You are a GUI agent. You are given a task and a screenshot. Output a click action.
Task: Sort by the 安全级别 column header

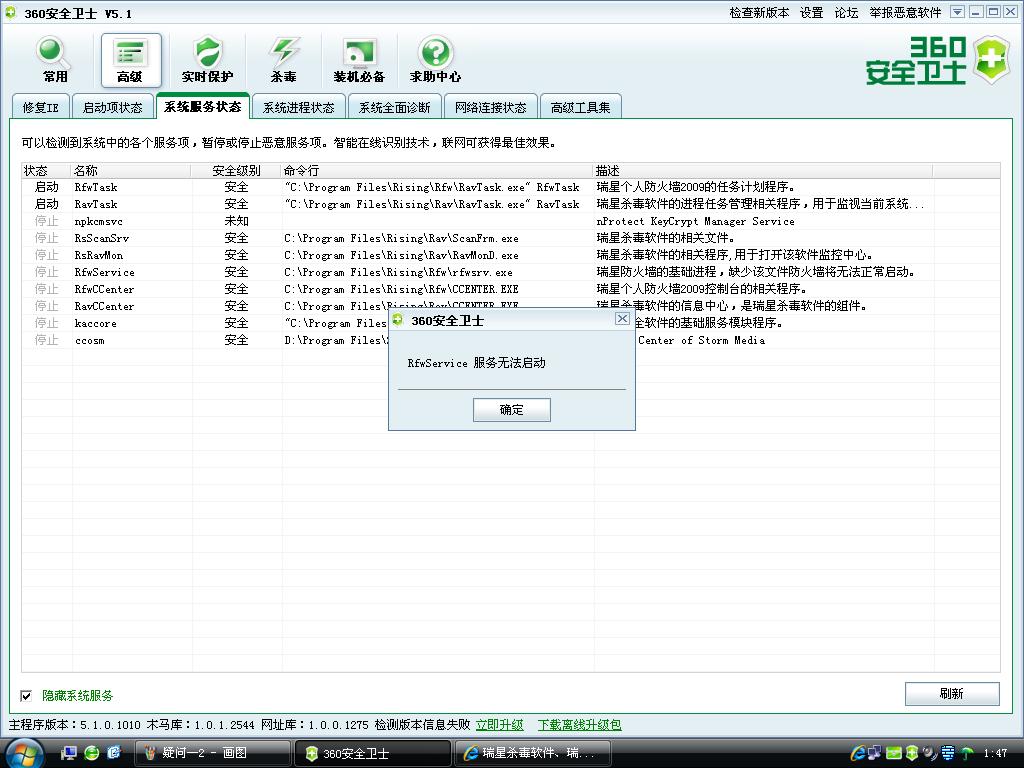click(236, 170)
